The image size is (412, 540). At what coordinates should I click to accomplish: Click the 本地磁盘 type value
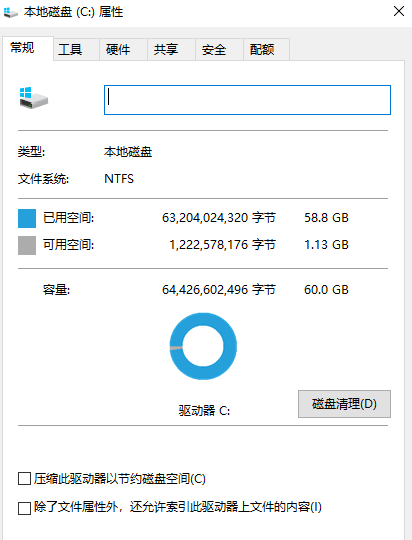(x=128, y=152)
